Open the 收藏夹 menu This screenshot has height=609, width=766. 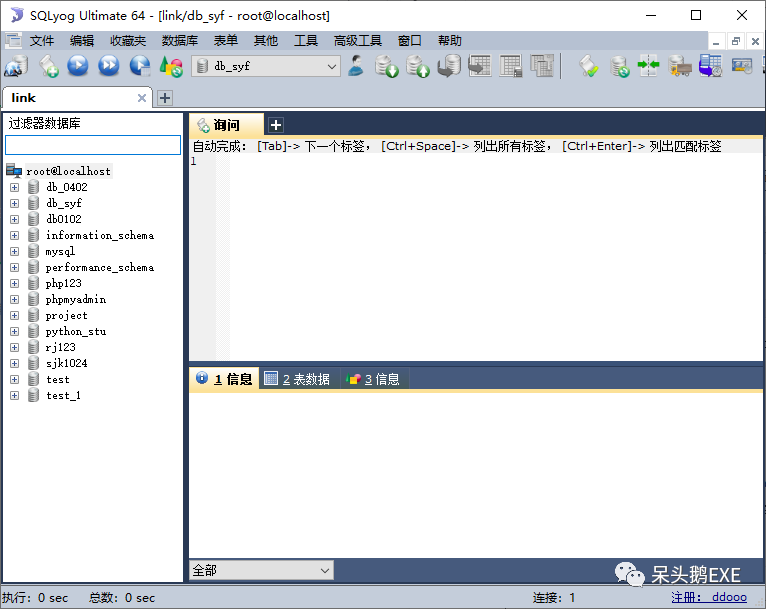point(128,41)
